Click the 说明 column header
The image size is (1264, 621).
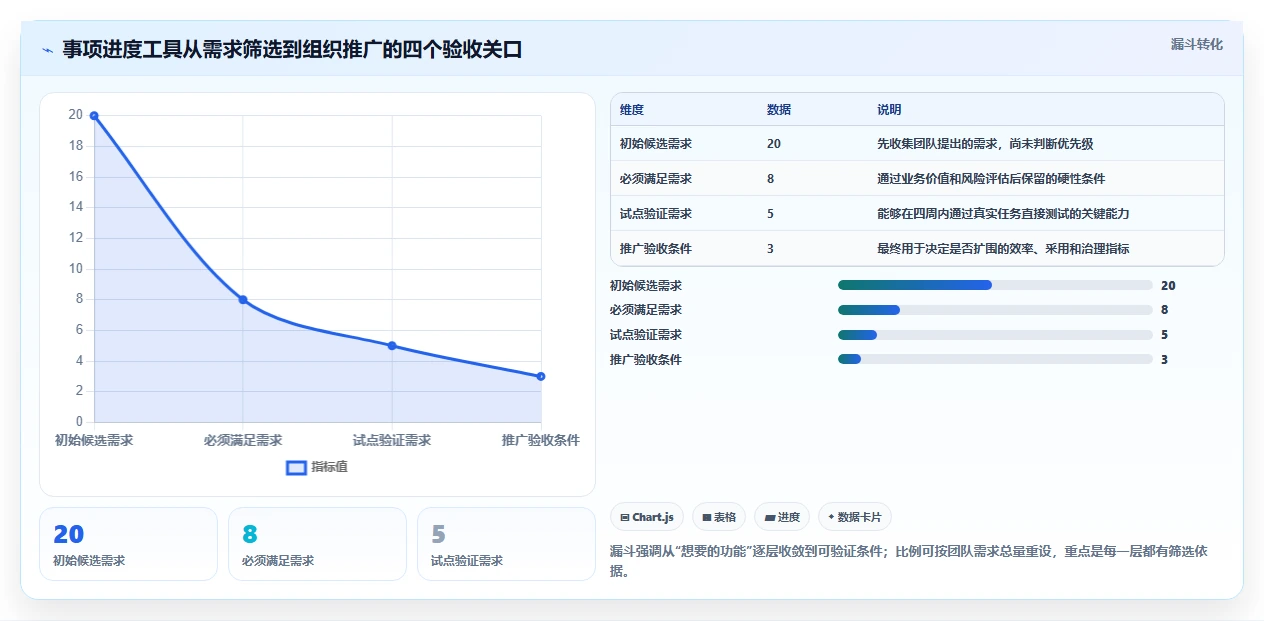pyautogui.click(x=889, y=110)
